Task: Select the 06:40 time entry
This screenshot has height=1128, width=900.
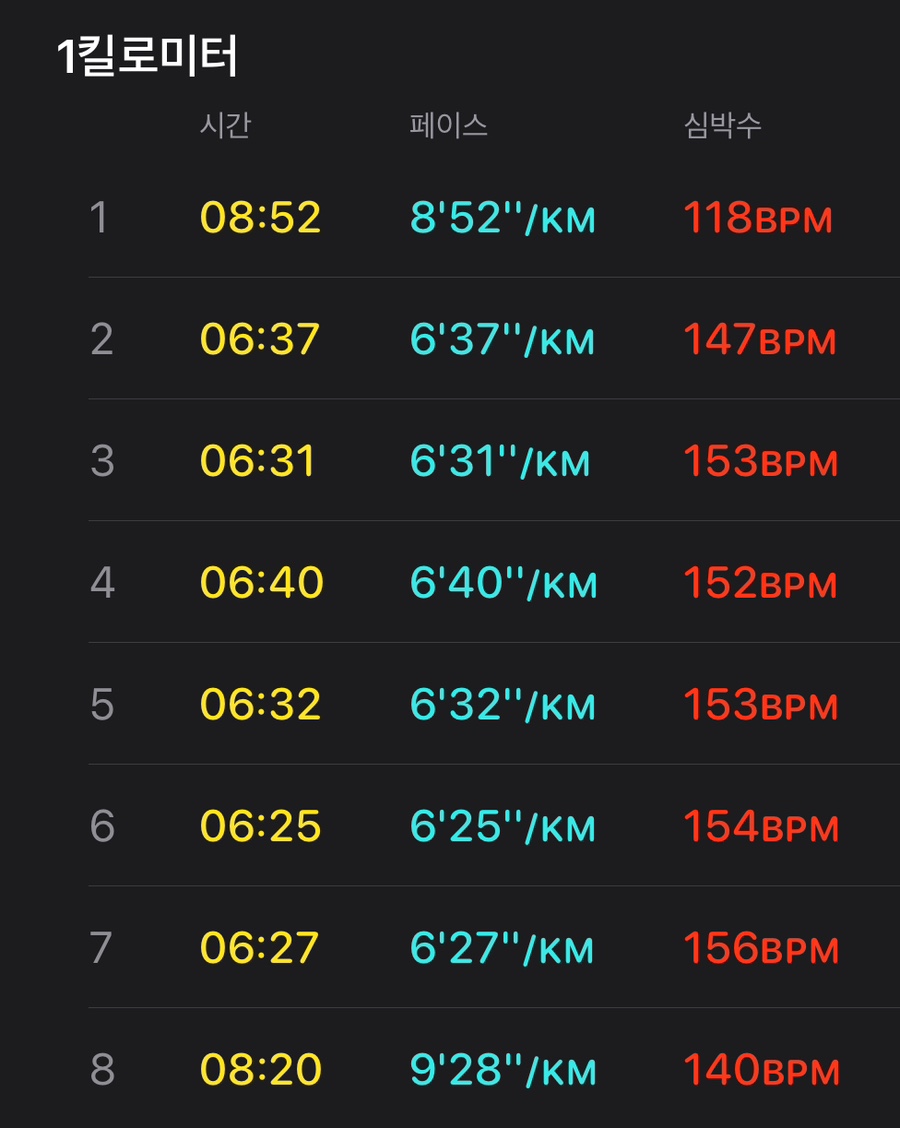Action: point(262,582)
